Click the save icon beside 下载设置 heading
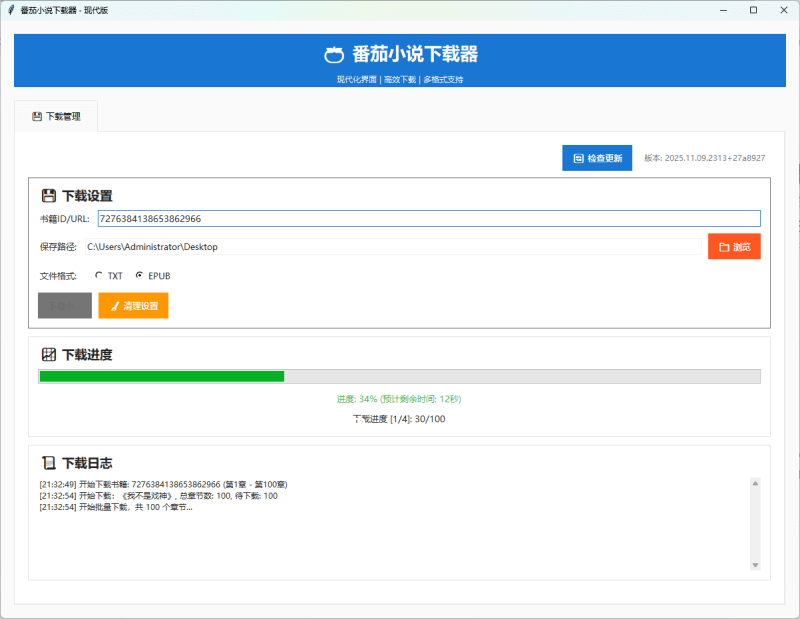Viewport: 800px width, 619px height. click(x=47, y=193)
